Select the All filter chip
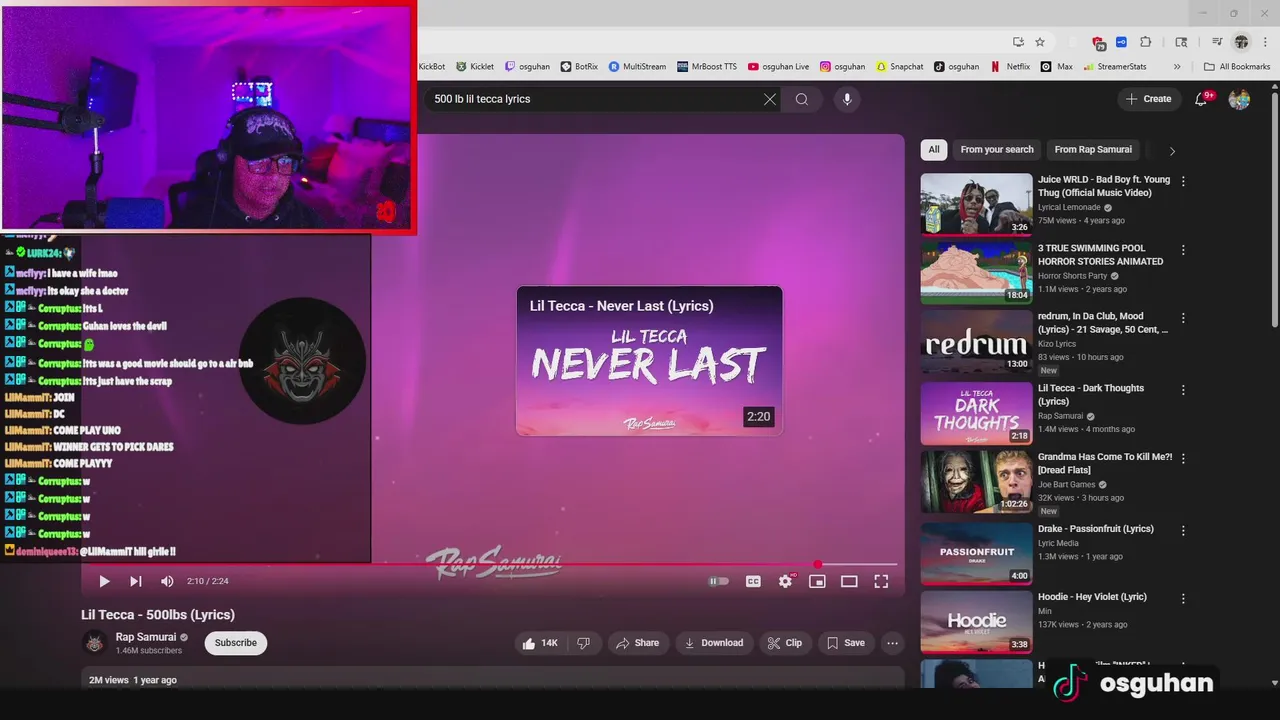This screenshot has height=720, width=1280. (x=934, y=150)
